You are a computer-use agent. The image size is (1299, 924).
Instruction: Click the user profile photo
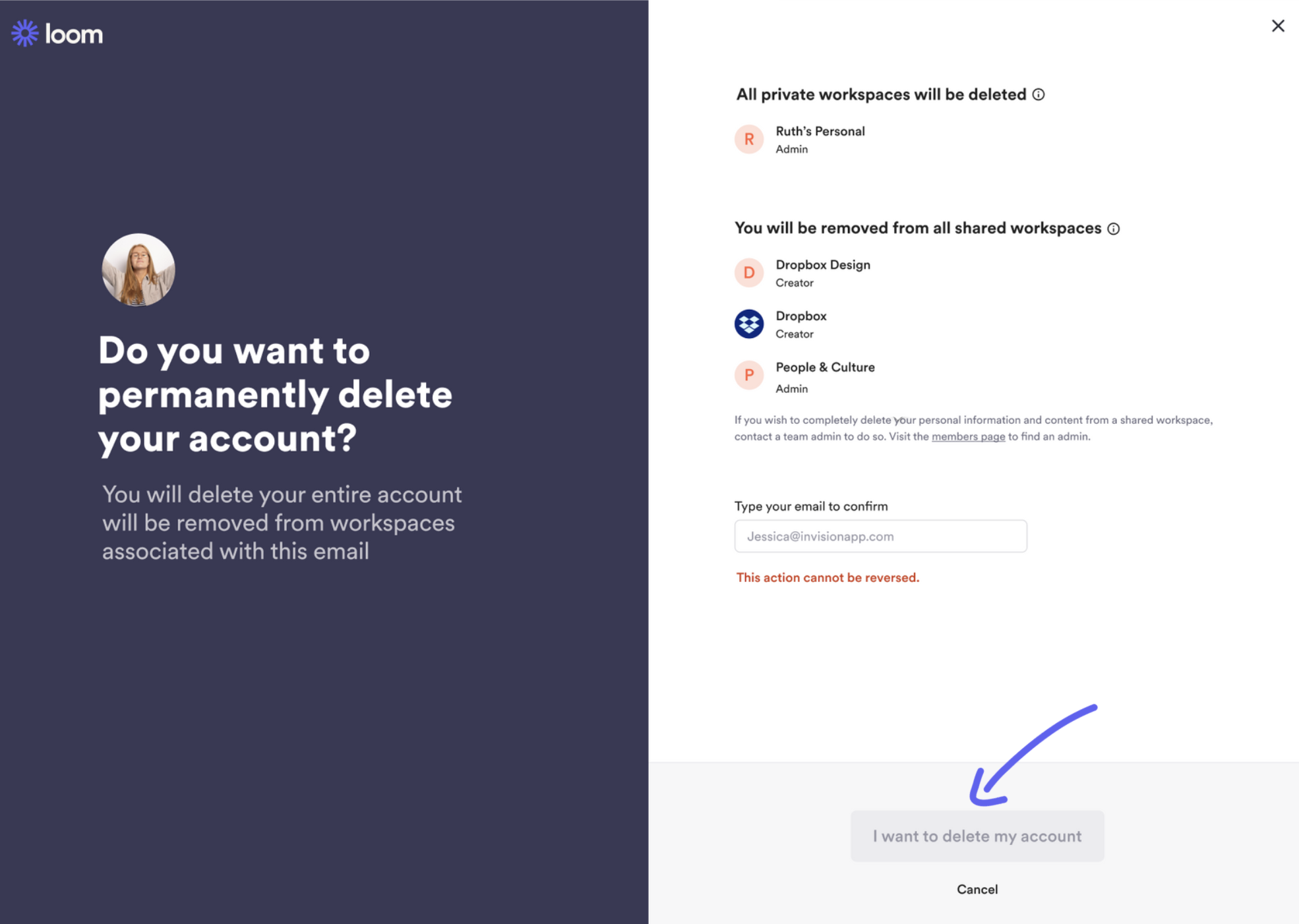point(138,270)
